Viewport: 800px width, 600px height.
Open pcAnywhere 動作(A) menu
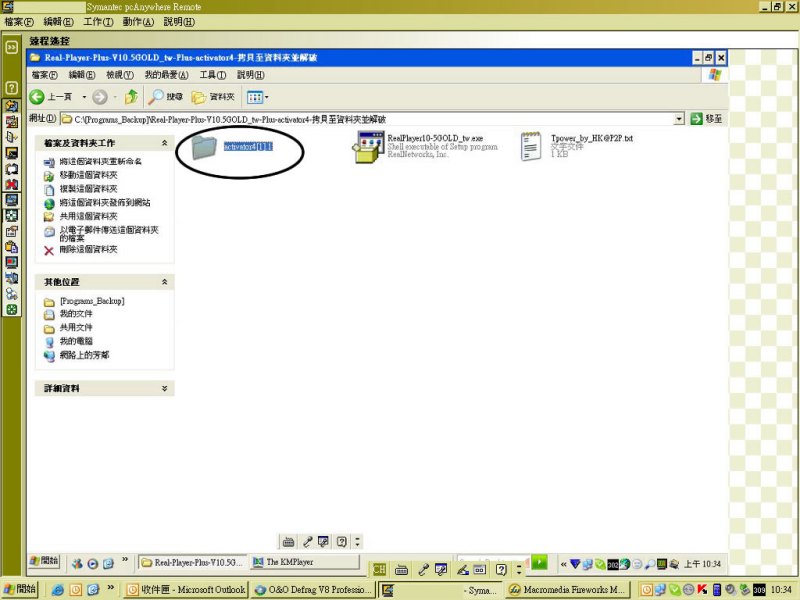[138, 22]
